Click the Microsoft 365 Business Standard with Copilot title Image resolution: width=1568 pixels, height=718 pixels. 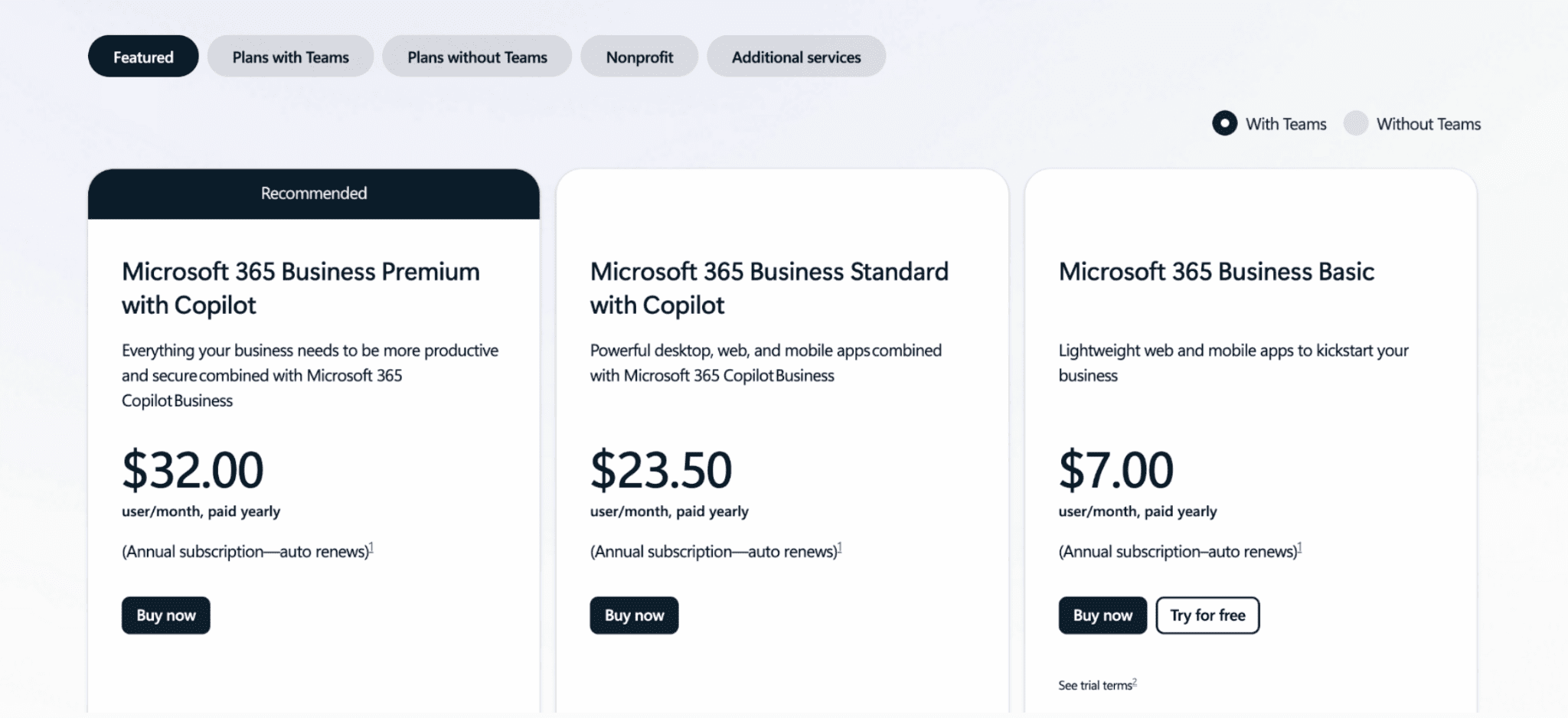769,288
